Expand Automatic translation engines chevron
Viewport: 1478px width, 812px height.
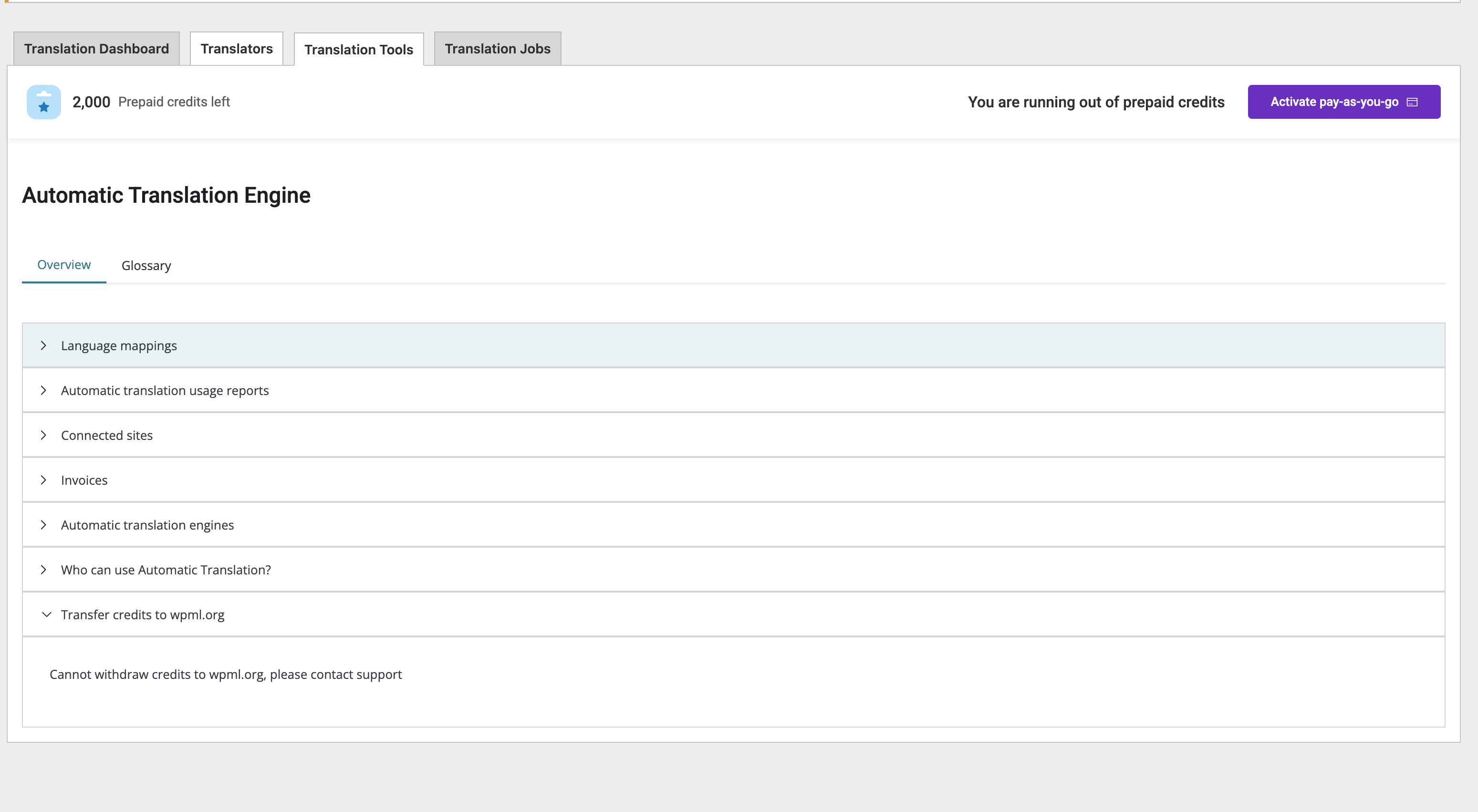click(43, 524)
